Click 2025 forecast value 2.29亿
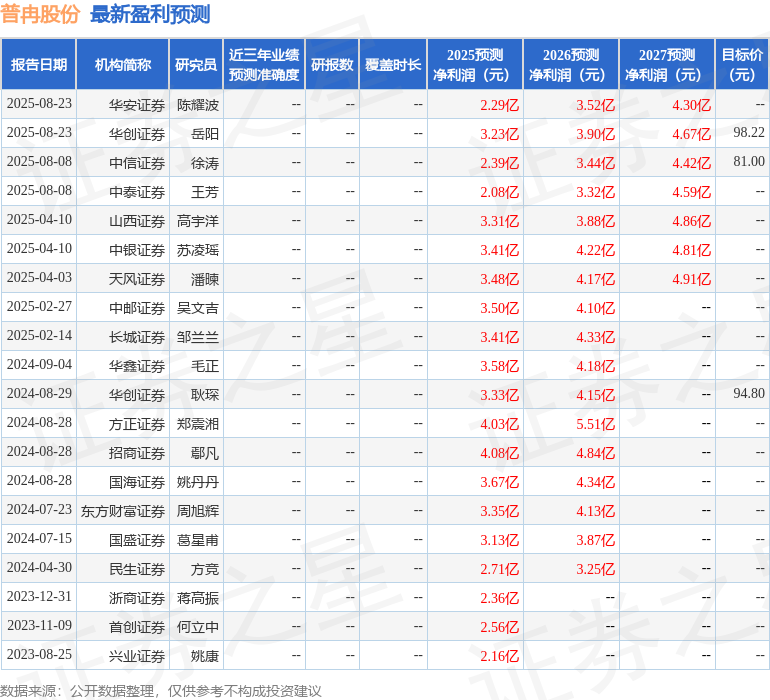The image size is (770, 700). 499,105
